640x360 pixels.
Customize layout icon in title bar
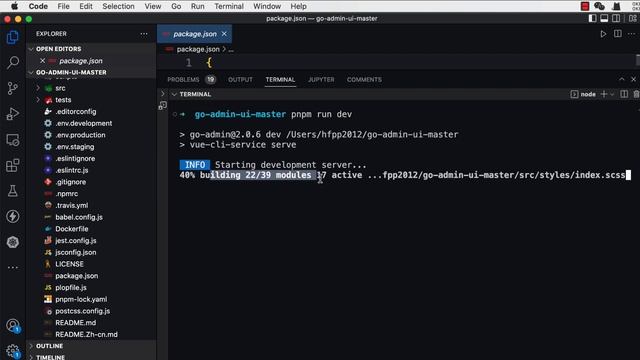633,18
